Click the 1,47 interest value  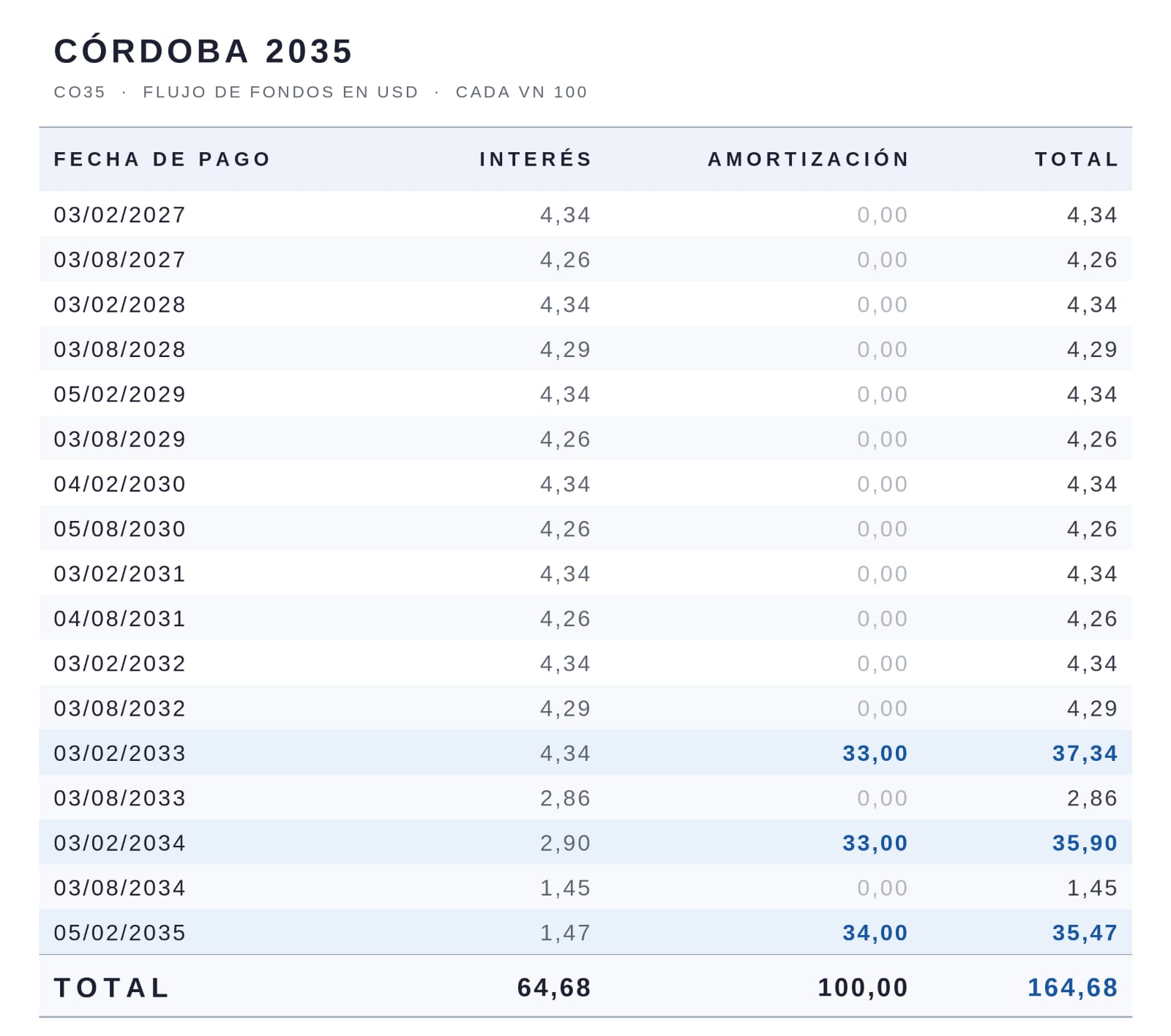click(x=565, y=933)
